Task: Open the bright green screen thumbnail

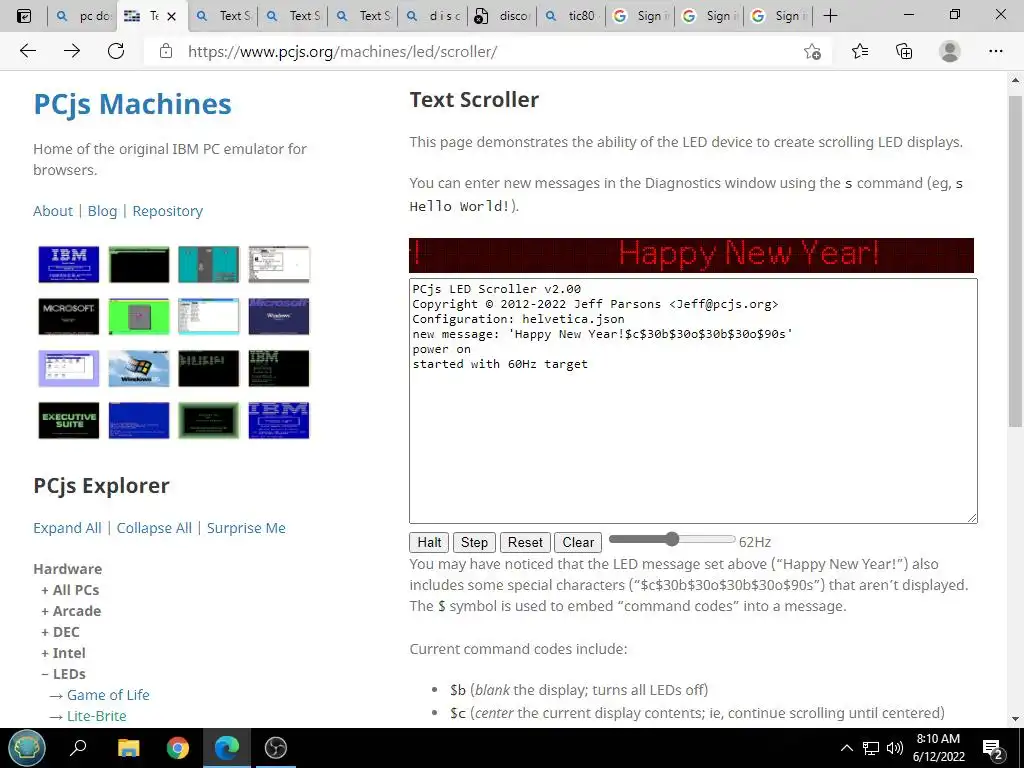Action: [x=139, y=316]
